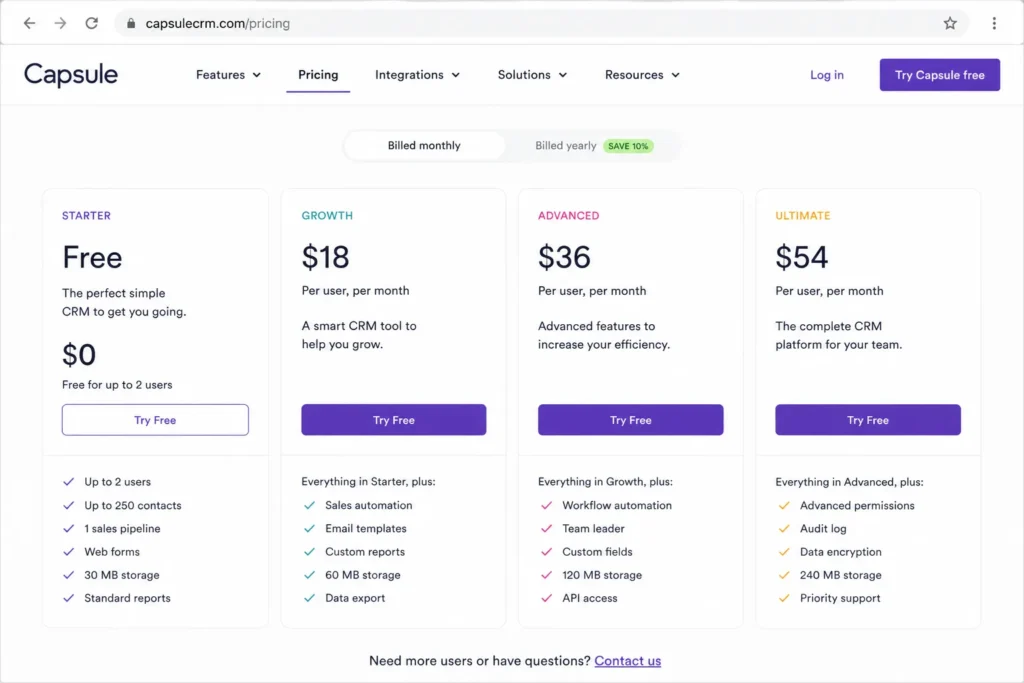1024x683 pixels.
Task: Switch to Billed yearly option
Action: pos(566,146)
